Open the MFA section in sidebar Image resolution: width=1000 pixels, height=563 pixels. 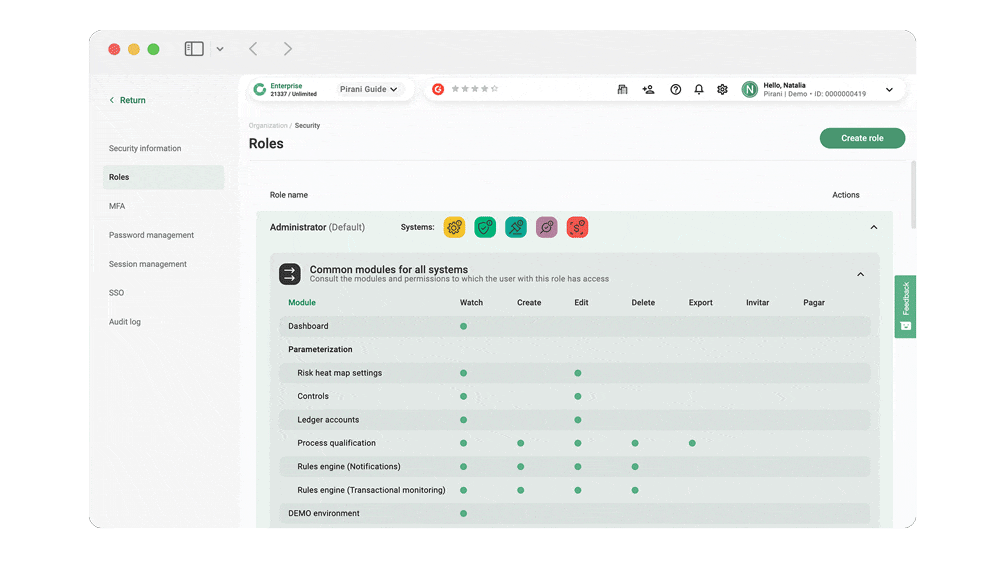click(117, 206)
